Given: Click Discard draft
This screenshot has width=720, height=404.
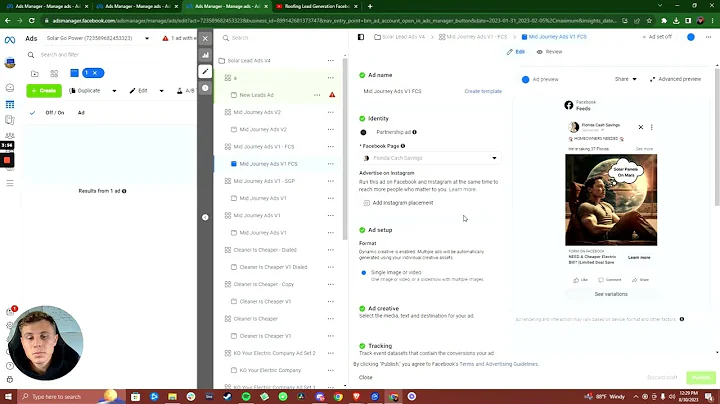Looking at the screenshot, I should pyautogui.click(x=662, y=377).
